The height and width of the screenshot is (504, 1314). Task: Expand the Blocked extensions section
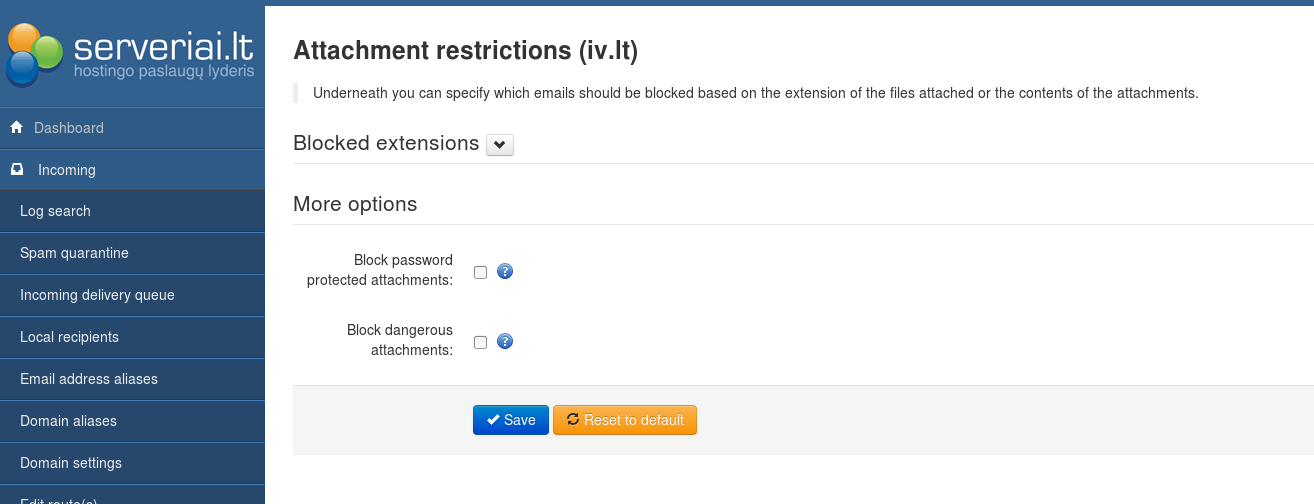[x=500, y=145]
